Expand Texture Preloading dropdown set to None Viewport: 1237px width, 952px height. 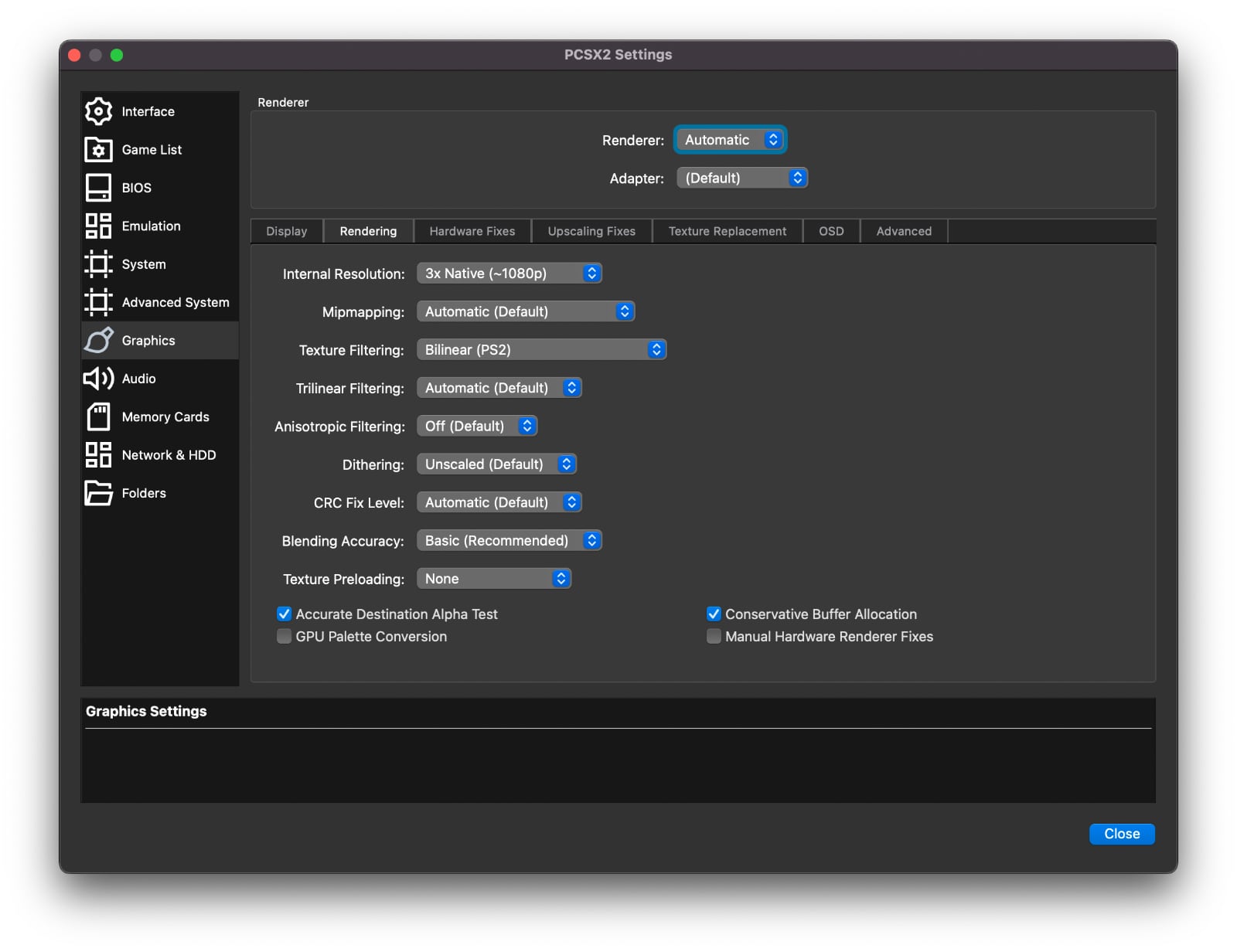point(493,579)
